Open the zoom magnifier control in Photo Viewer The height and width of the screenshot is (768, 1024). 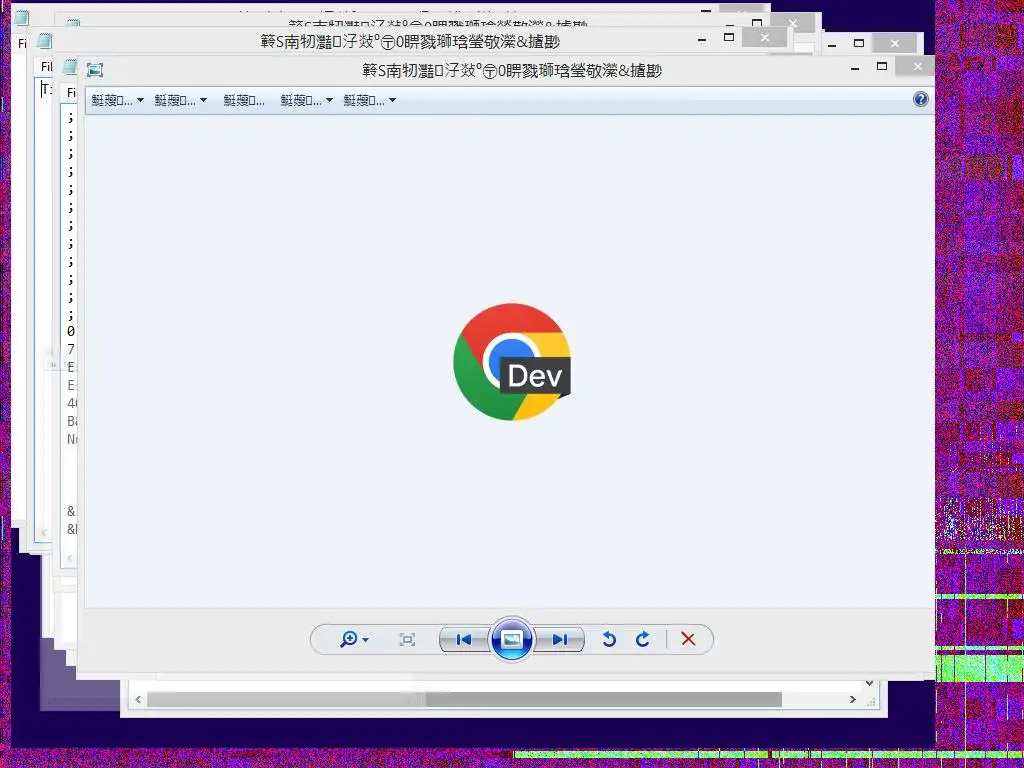click(354, 639)
